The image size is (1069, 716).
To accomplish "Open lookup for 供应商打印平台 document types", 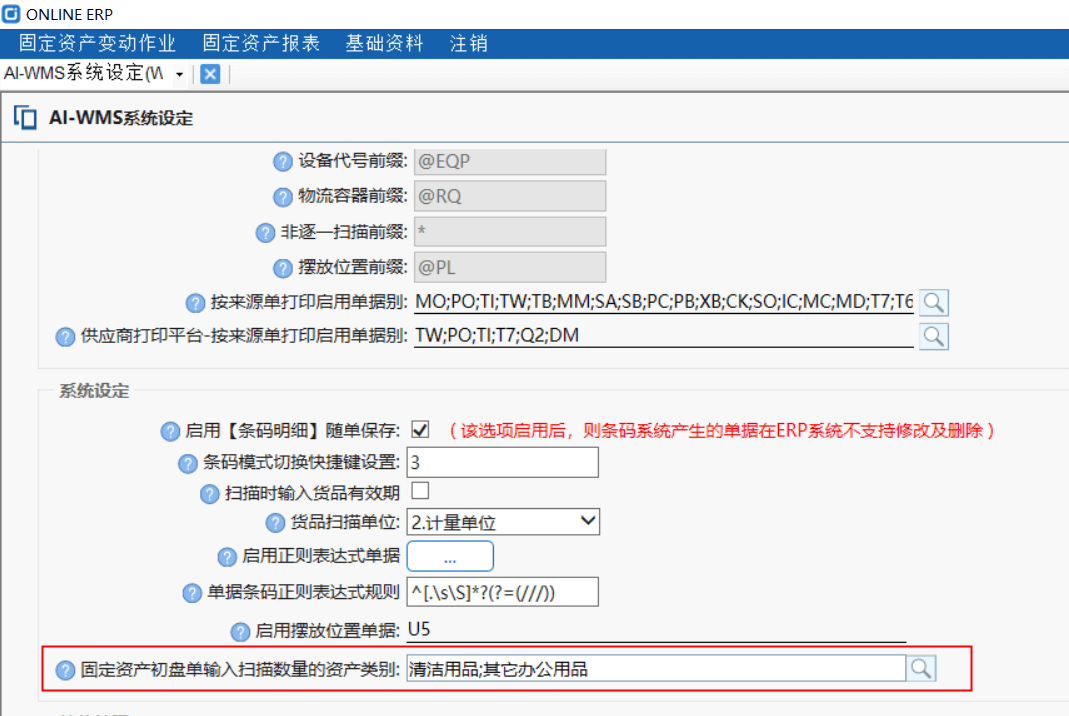I will 933,336.
